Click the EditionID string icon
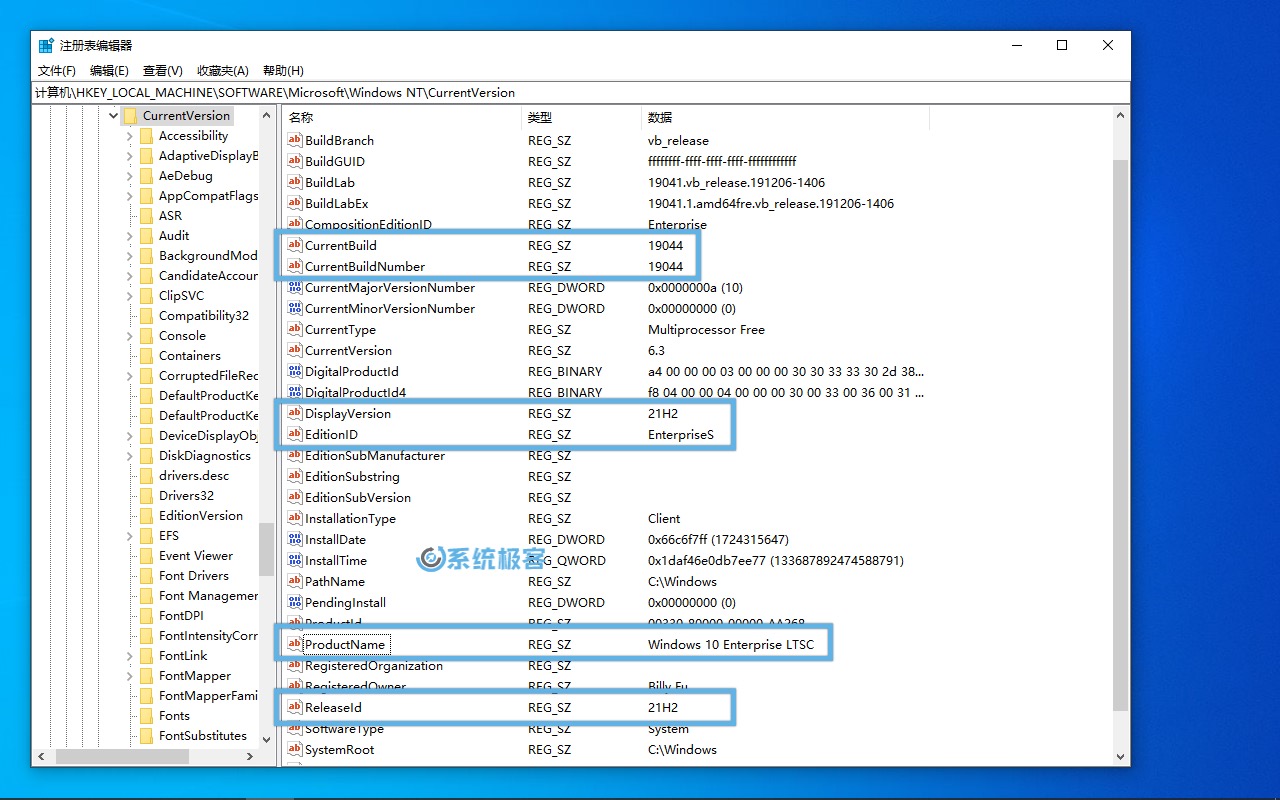Screen dimensions: 1280x800 (x=295, y=435)
